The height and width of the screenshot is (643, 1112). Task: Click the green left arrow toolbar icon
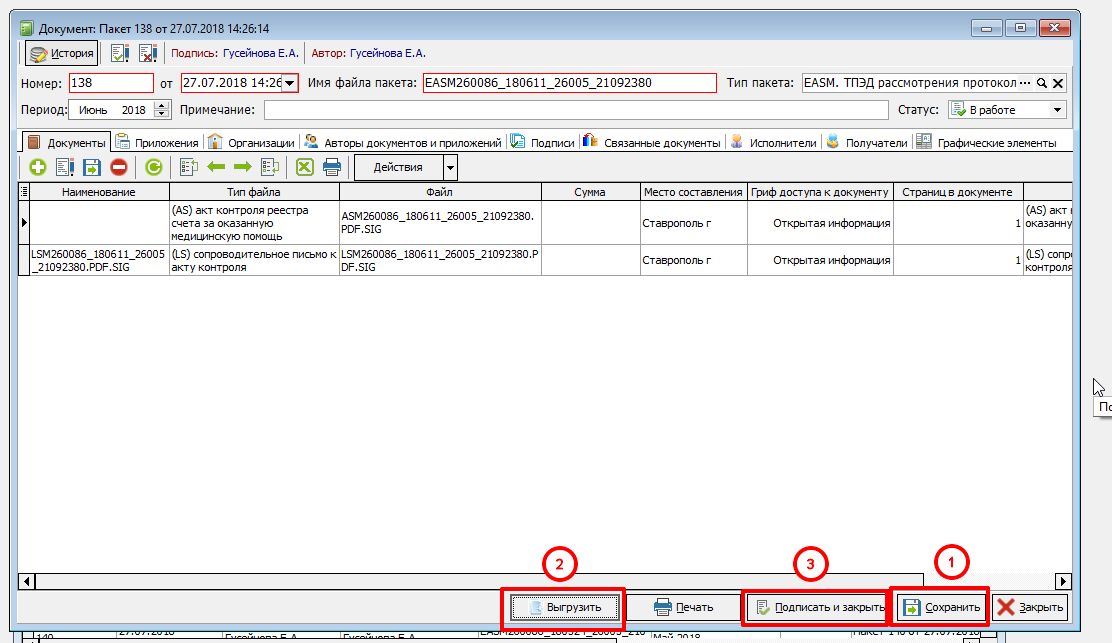click(x=216, y=167)
